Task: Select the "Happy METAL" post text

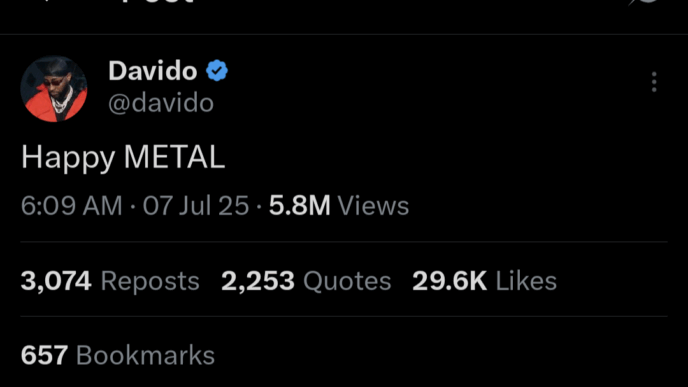Action: coord(123,158)
